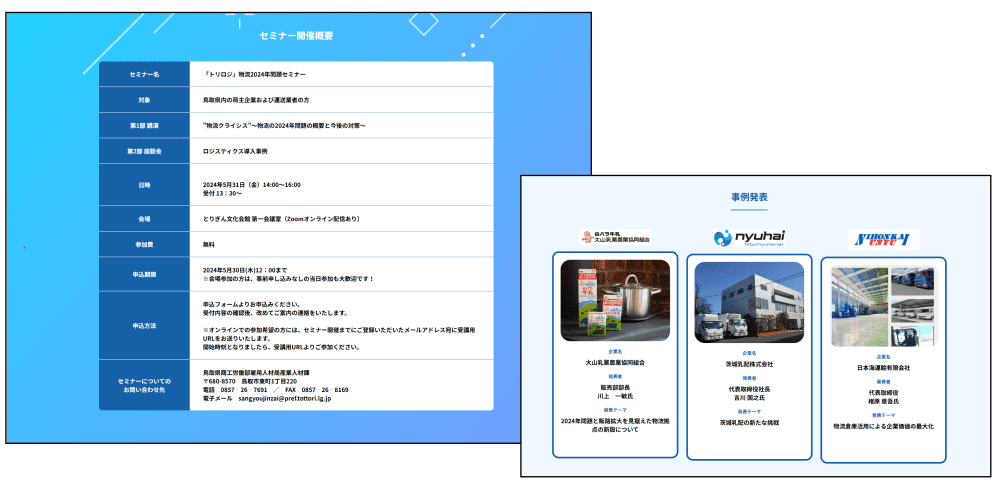Click the NIHONKAI UNYU logo
Screen dimensions: 1000x484
coord(883,239)
